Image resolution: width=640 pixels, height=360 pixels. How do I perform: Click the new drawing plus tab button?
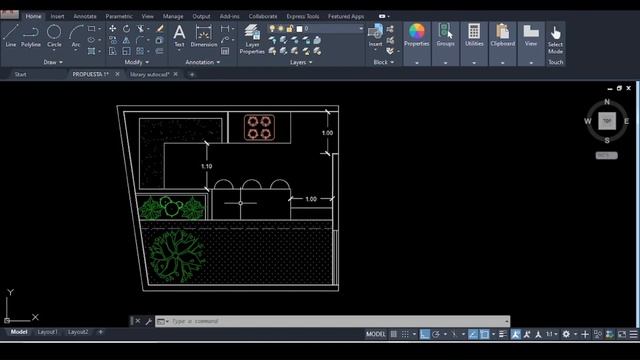coord(192,74)
